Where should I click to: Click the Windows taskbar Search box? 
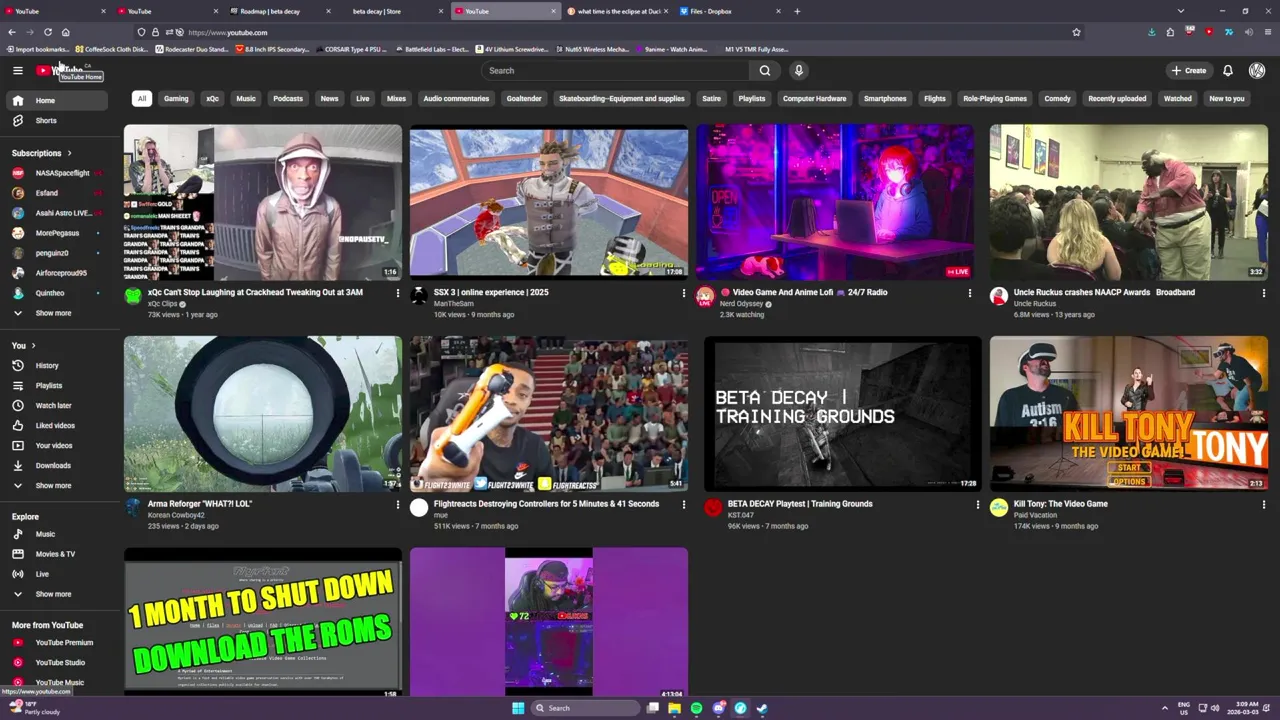pyautogui.click(x=585, y=708)
